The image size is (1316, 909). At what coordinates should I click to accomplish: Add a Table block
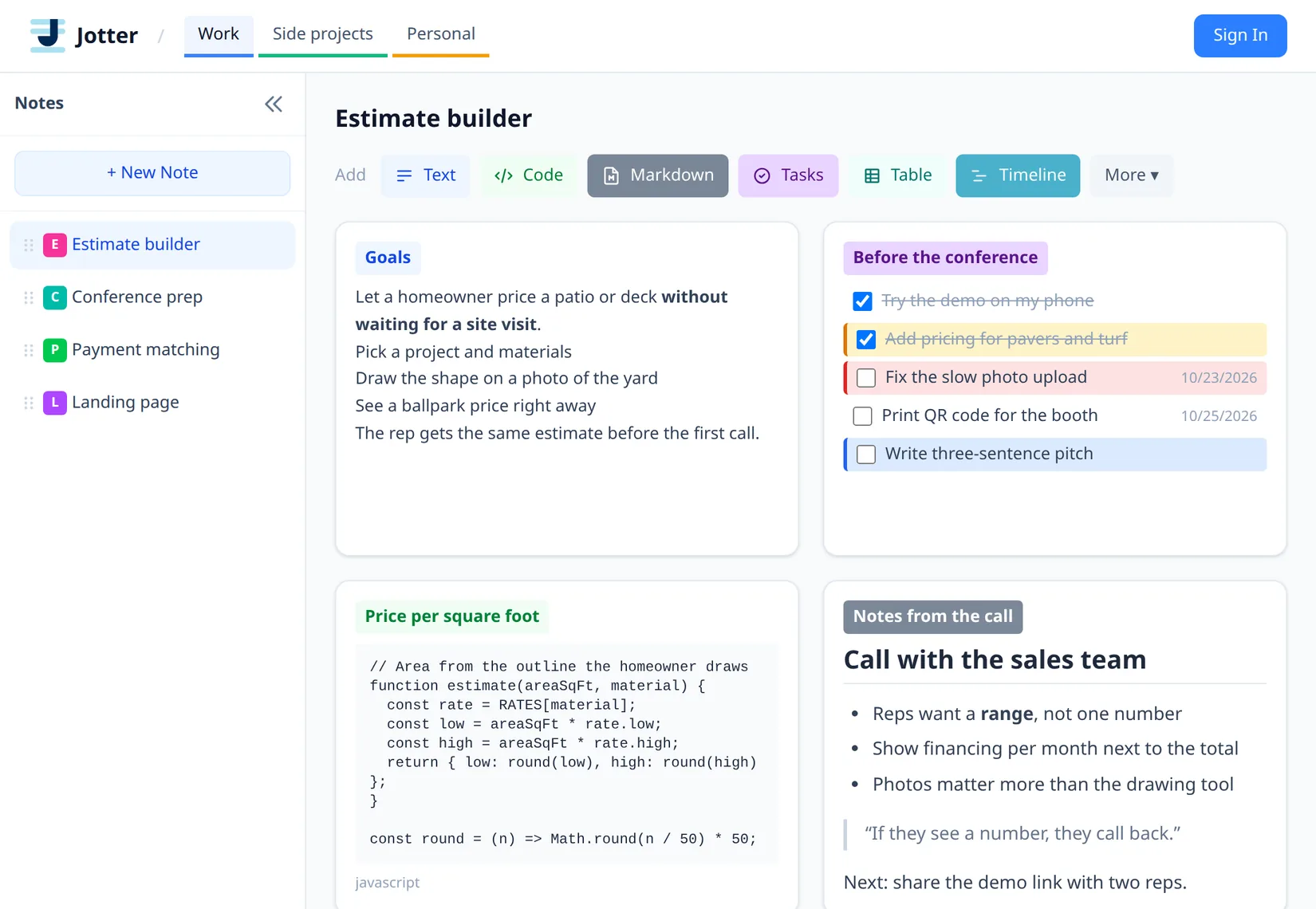(897, 175)
